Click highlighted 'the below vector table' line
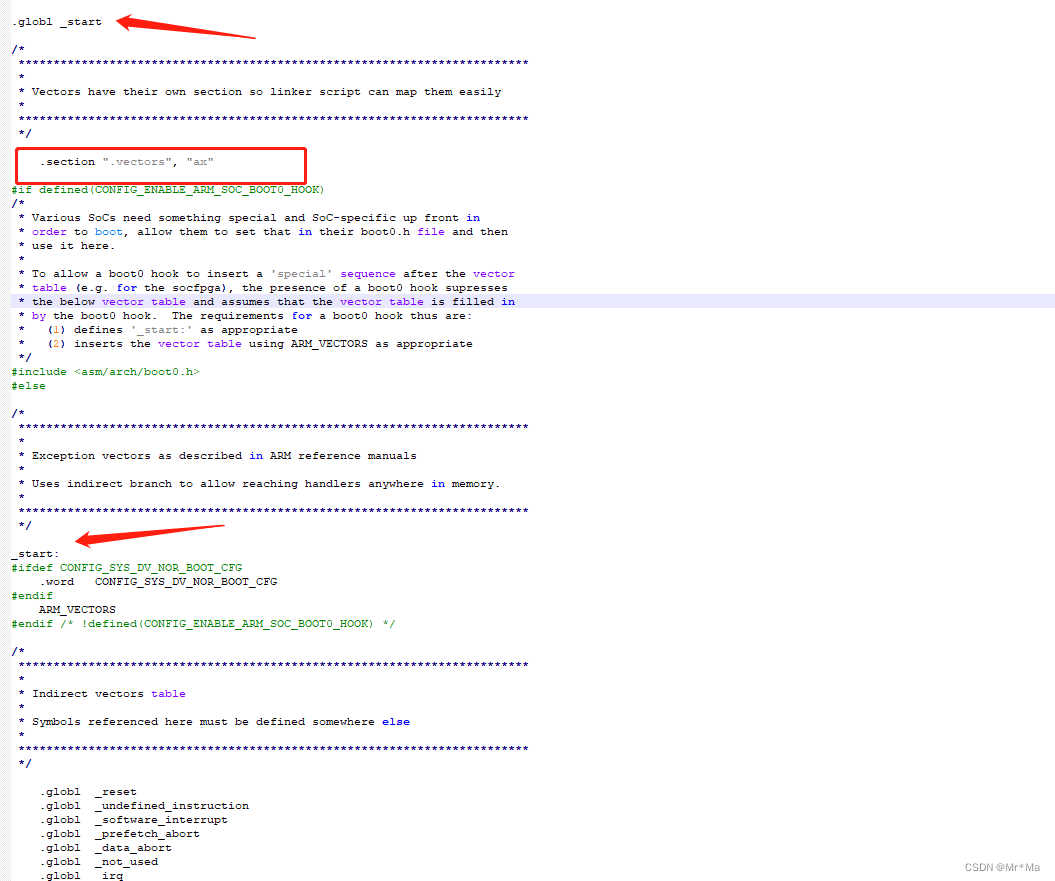The height and width of the screenshot is (881, 1055). [266, 302]
